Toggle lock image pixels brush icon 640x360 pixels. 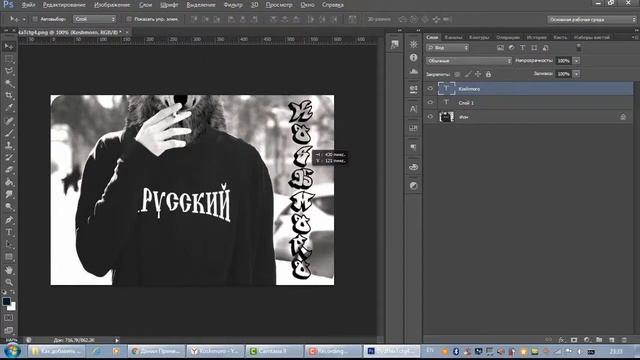click(x=467, y=74)
